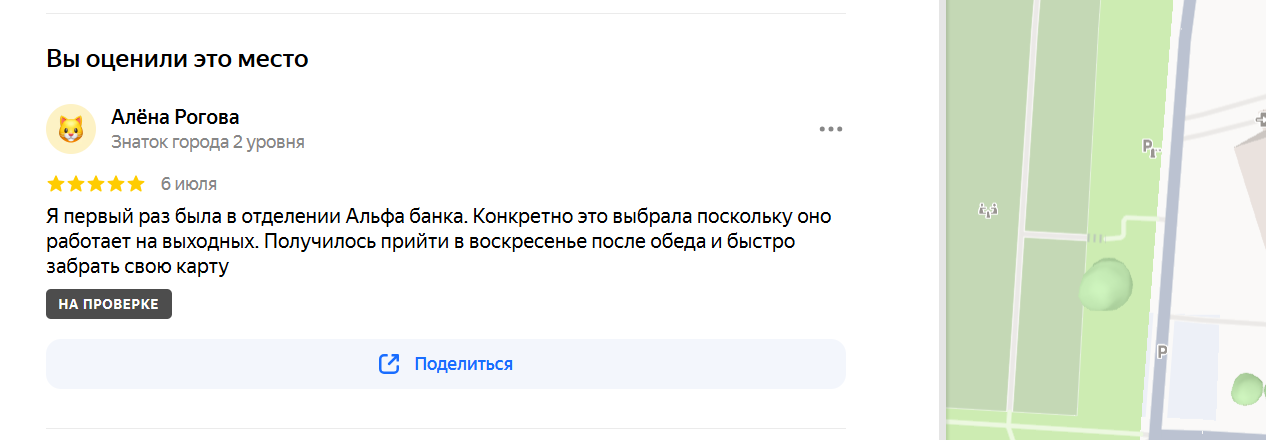Image resolution: width=1266 pixels, height=440 pixels.
Task: Open Алёна Рогова's profile name link
Action: tap(175, 117)
